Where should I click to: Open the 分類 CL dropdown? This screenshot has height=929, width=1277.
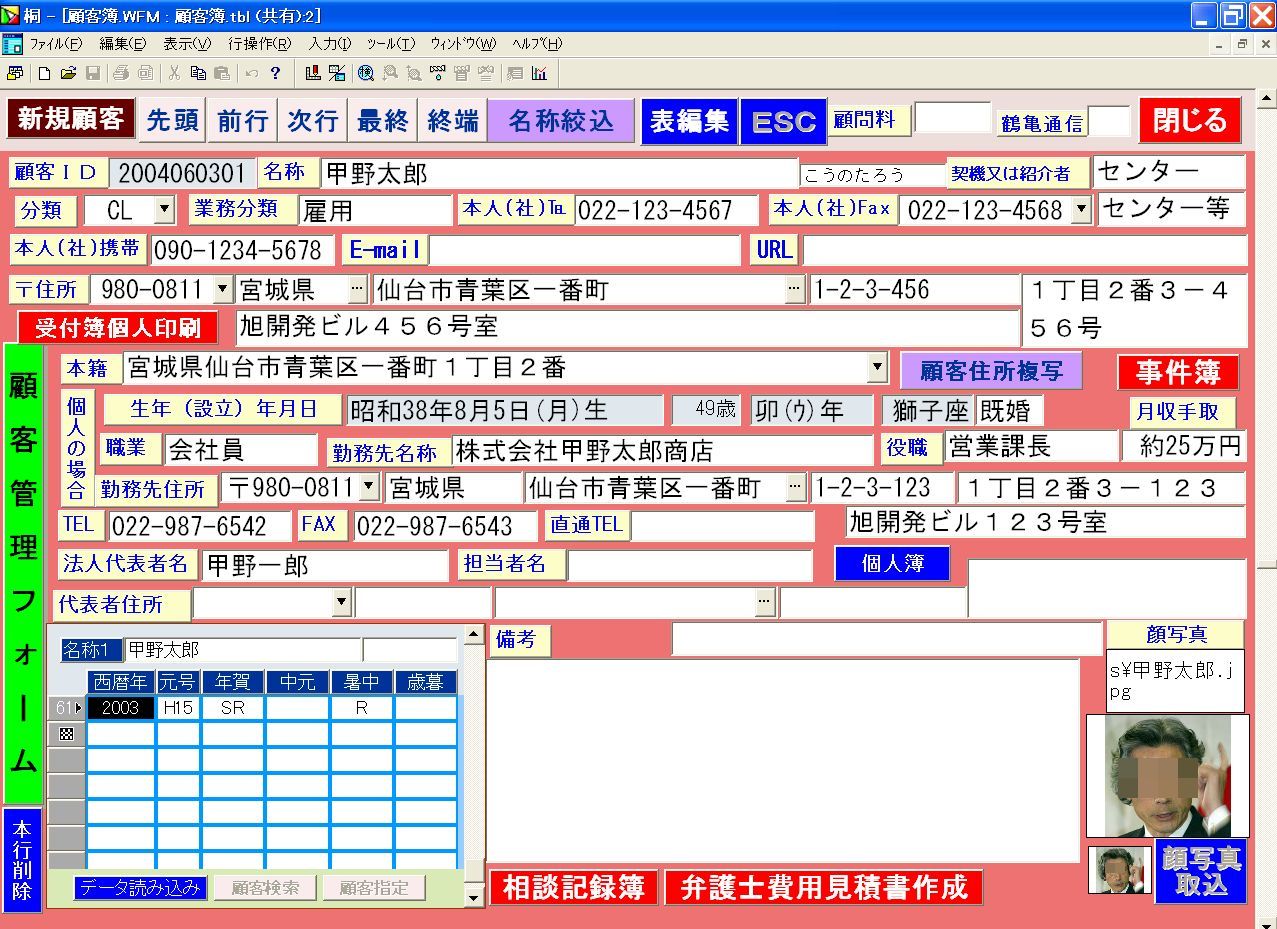point(165,210)
